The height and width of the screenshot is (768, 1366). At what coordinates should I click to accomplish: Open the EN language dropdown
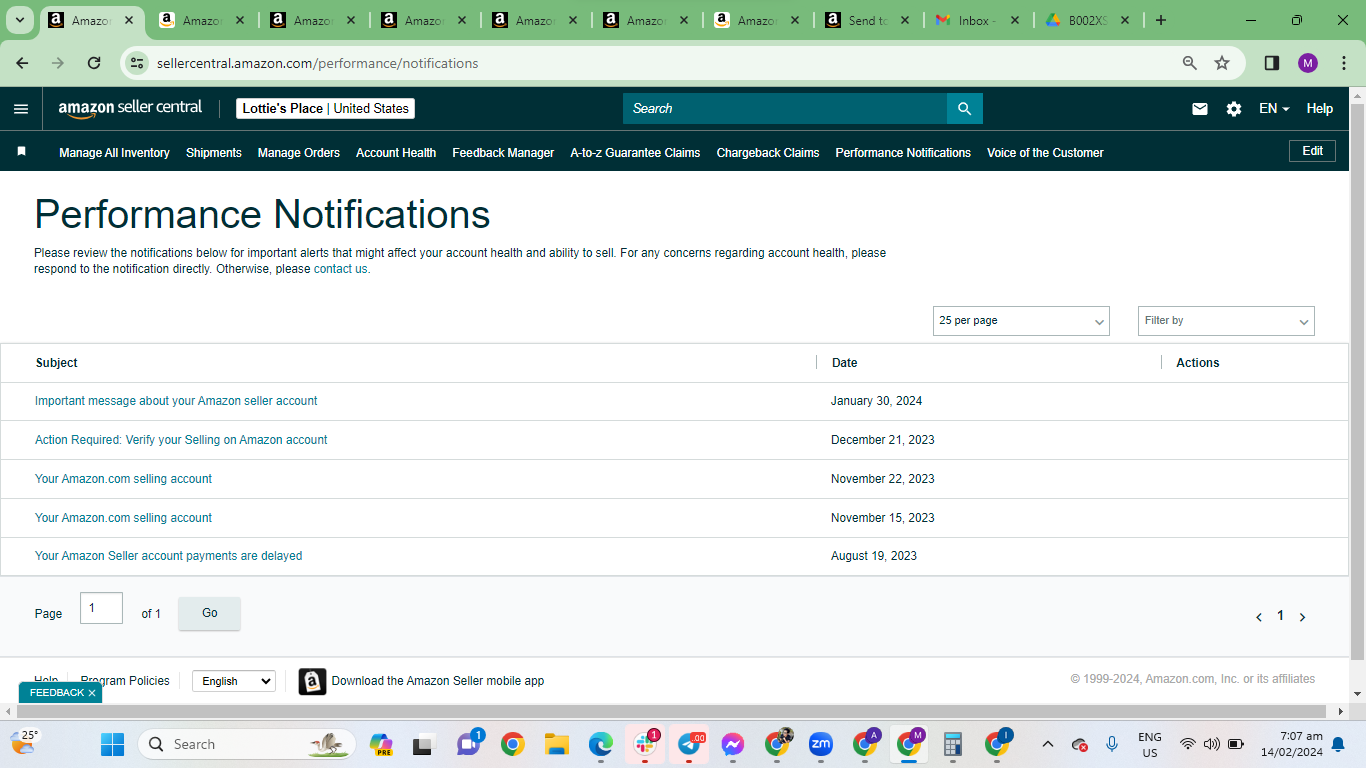click(x=1274, y=109)
